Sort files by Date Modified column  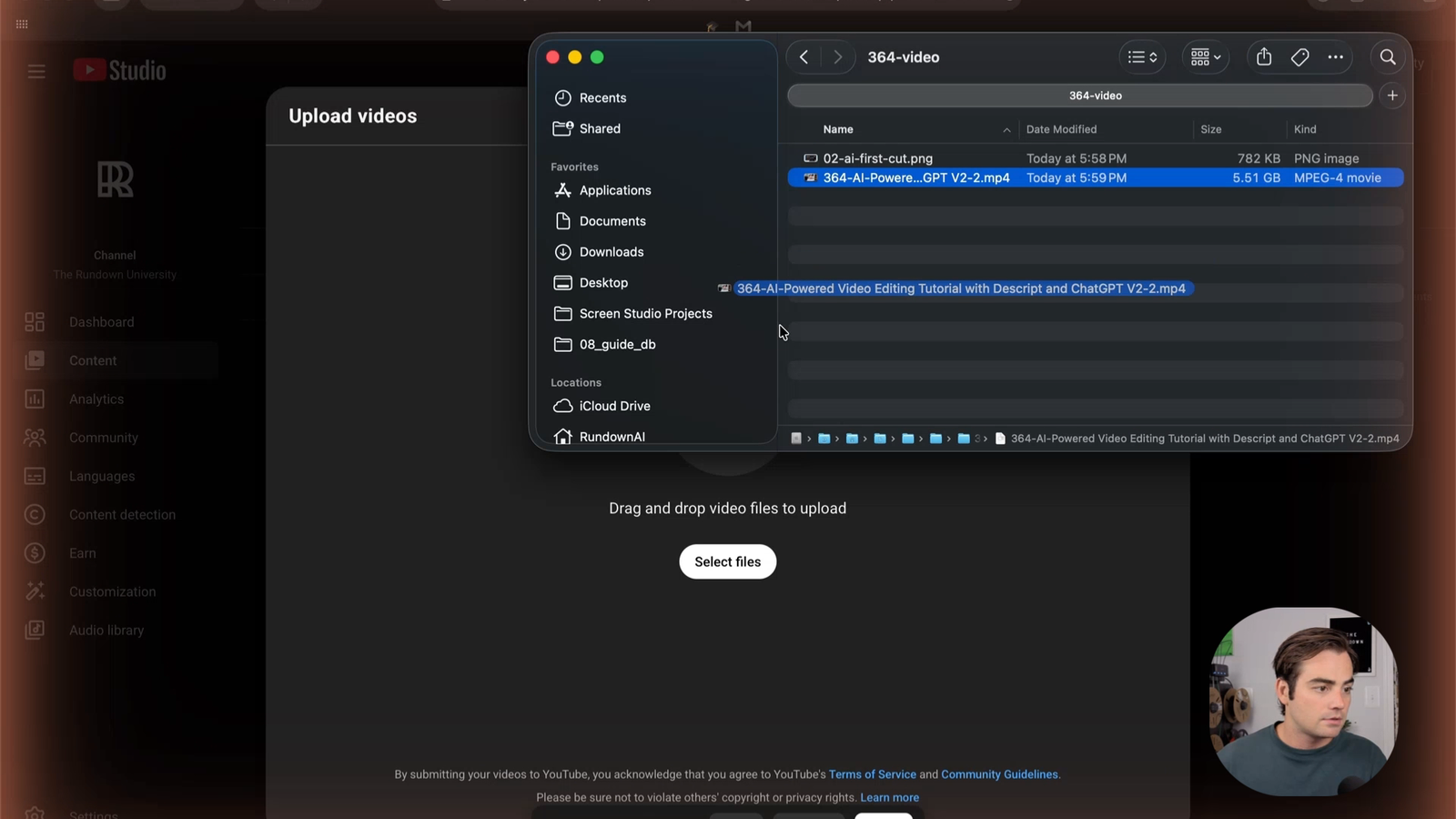tap(1061, 129)
